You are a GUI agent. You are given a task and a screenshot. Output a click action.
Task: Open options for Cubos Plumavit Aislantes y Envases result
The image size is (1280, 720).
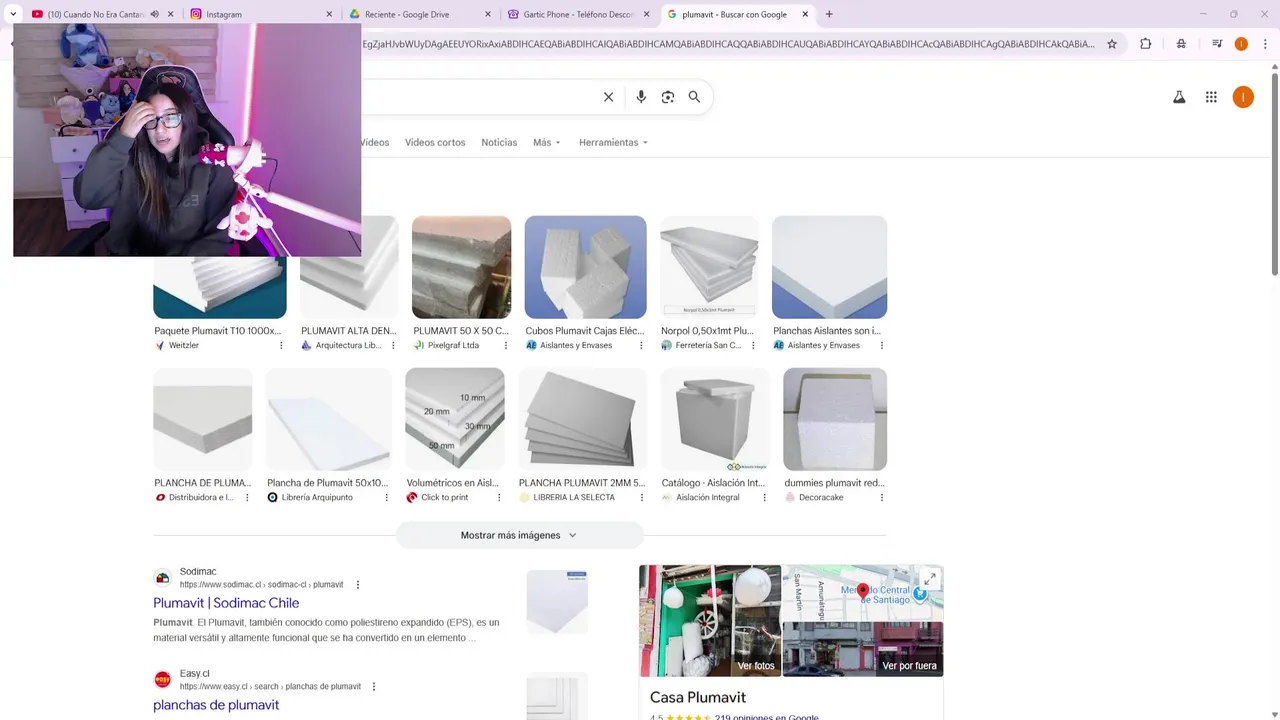[x=641, y=345]
